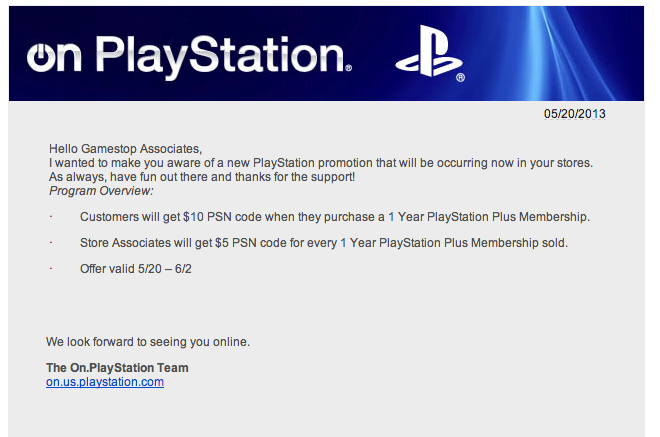This screenshot has height=437, width=660.
Task: Click the "Program Overview:" italic heading
Action: coord(101,191)
